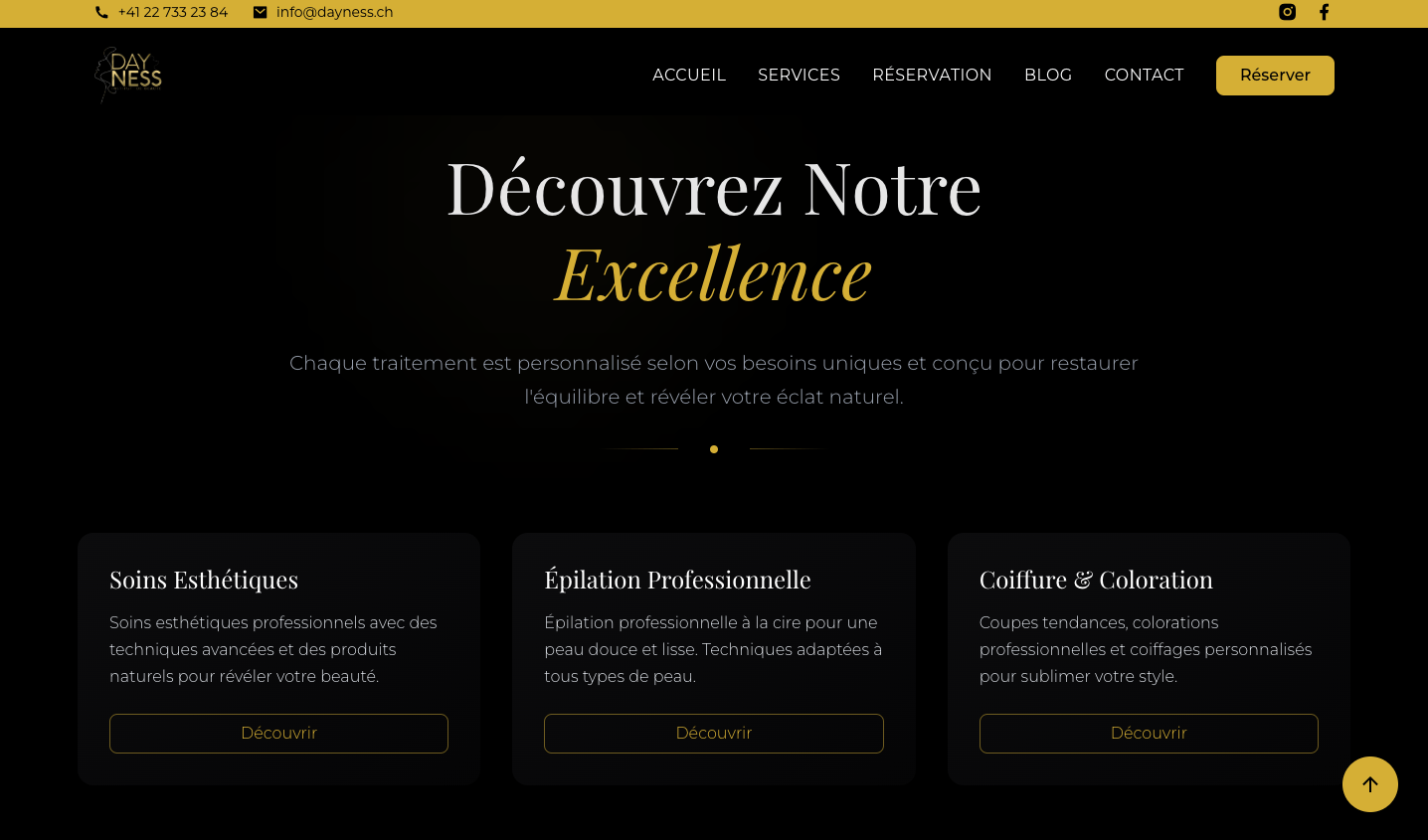Click the Dayness logo
The height and width of the screenshot is (840, 1428).
tap(127, 75)
